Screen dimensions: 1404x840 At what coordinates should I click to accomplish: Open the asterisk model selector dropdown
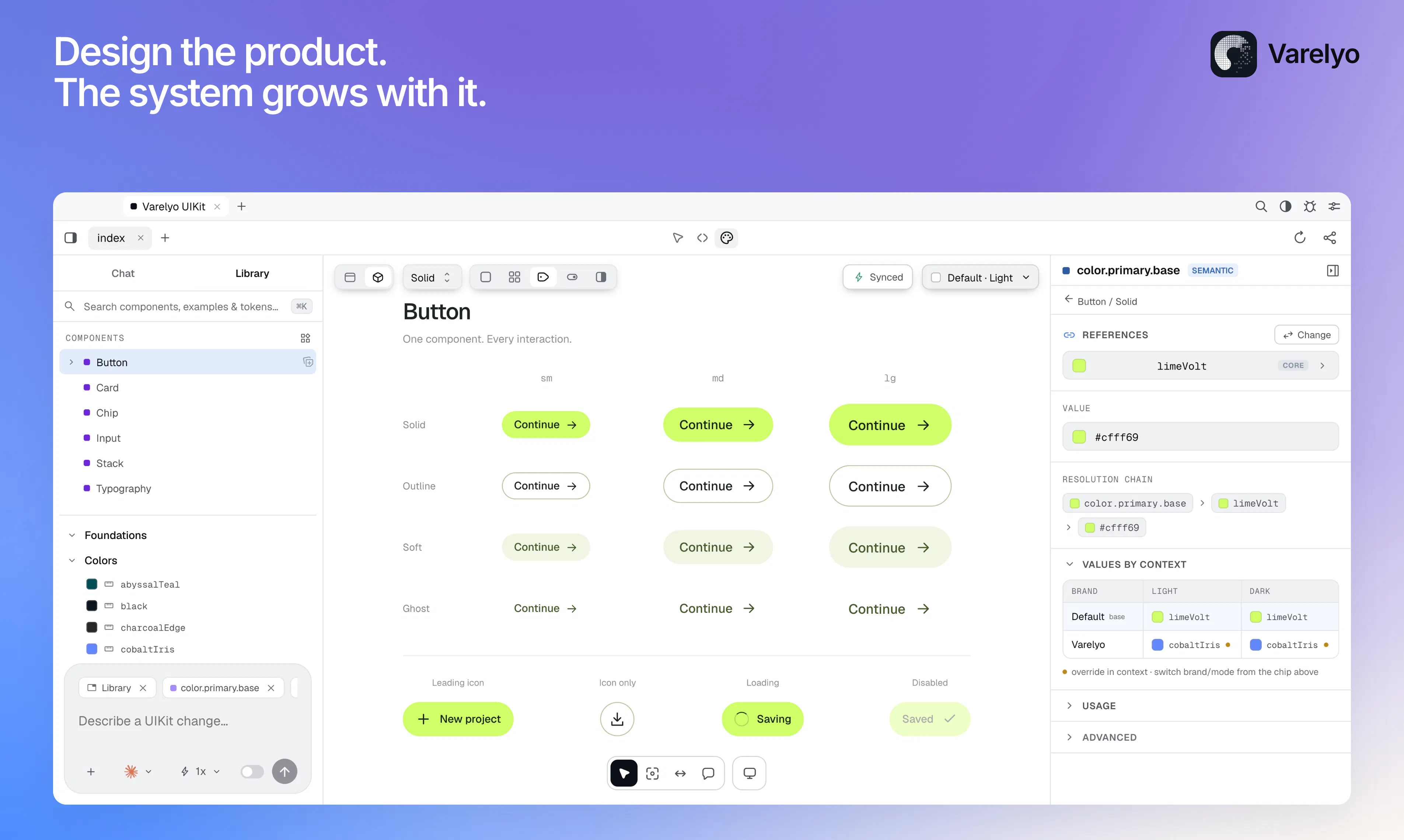pos(137,771)
